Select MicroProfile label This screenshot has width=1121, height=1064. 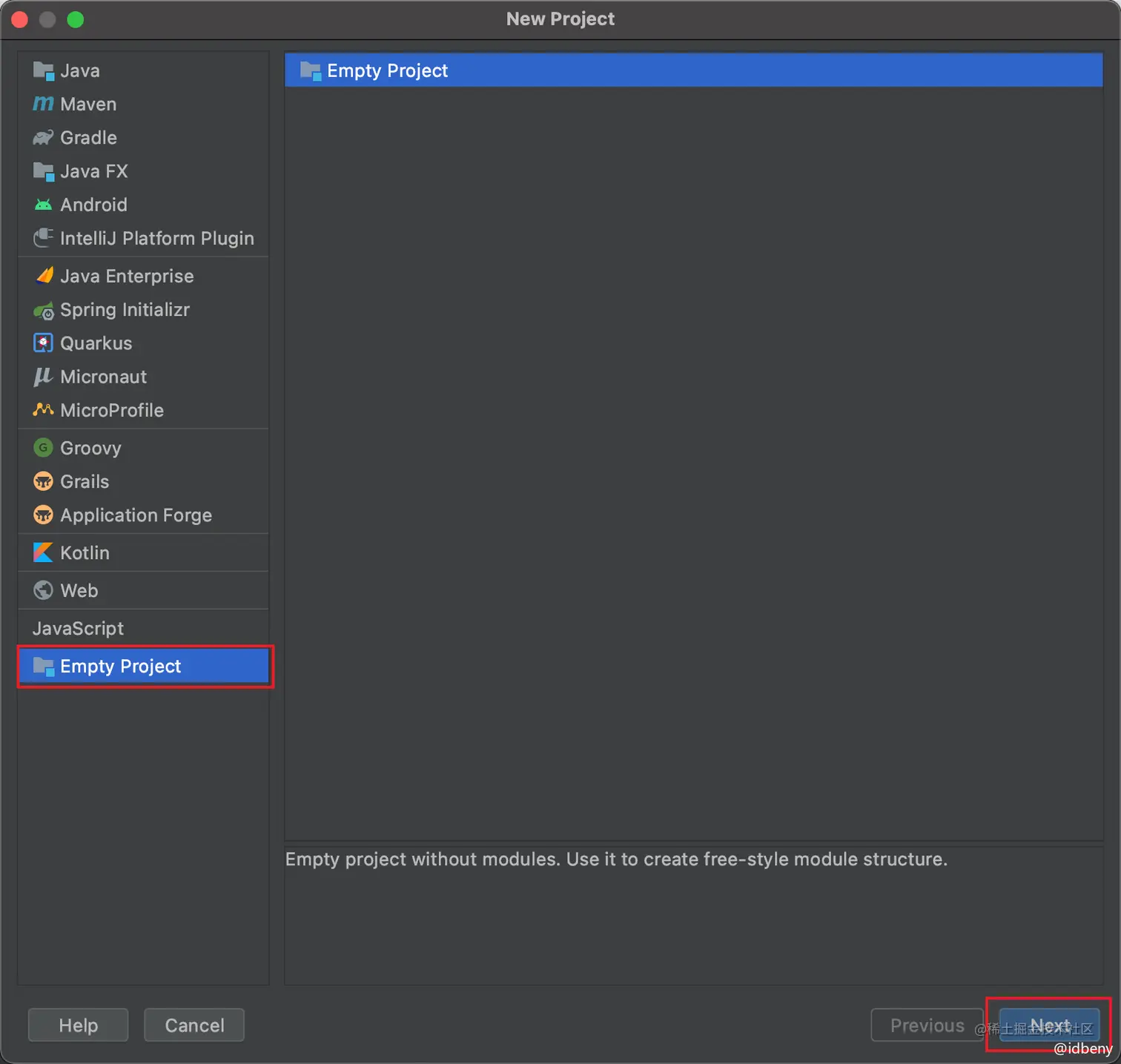click(x=112, y=410)
